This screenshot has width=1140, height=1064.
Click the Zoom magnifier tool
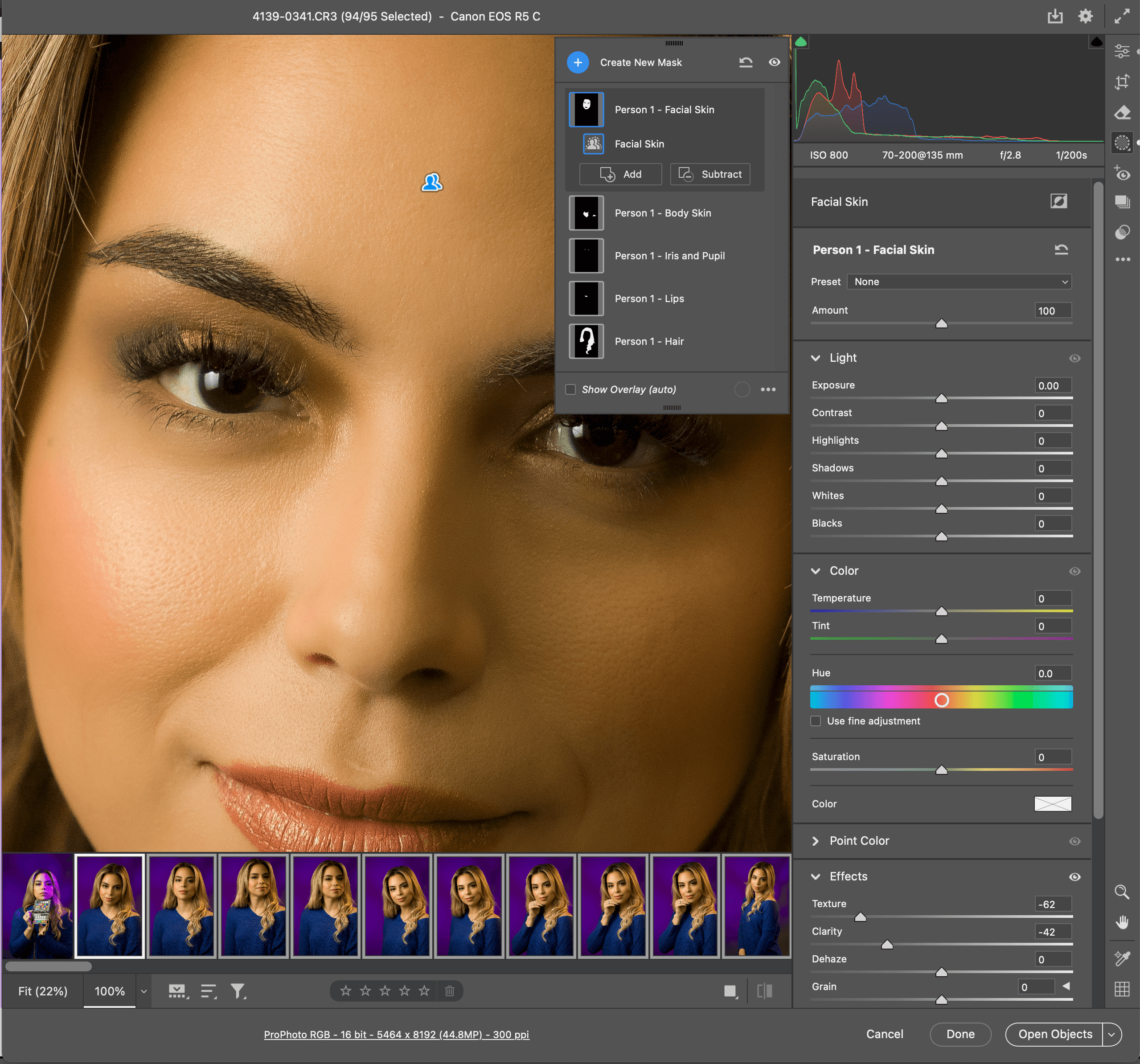(x=1122, y=892)
